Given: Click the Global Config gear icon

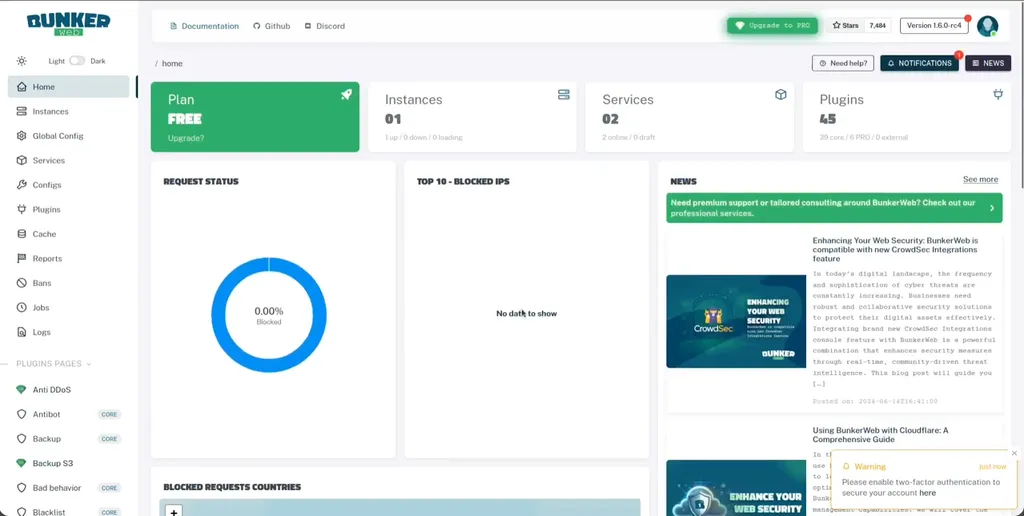Looking at the screenshot, I should [22, 136].
